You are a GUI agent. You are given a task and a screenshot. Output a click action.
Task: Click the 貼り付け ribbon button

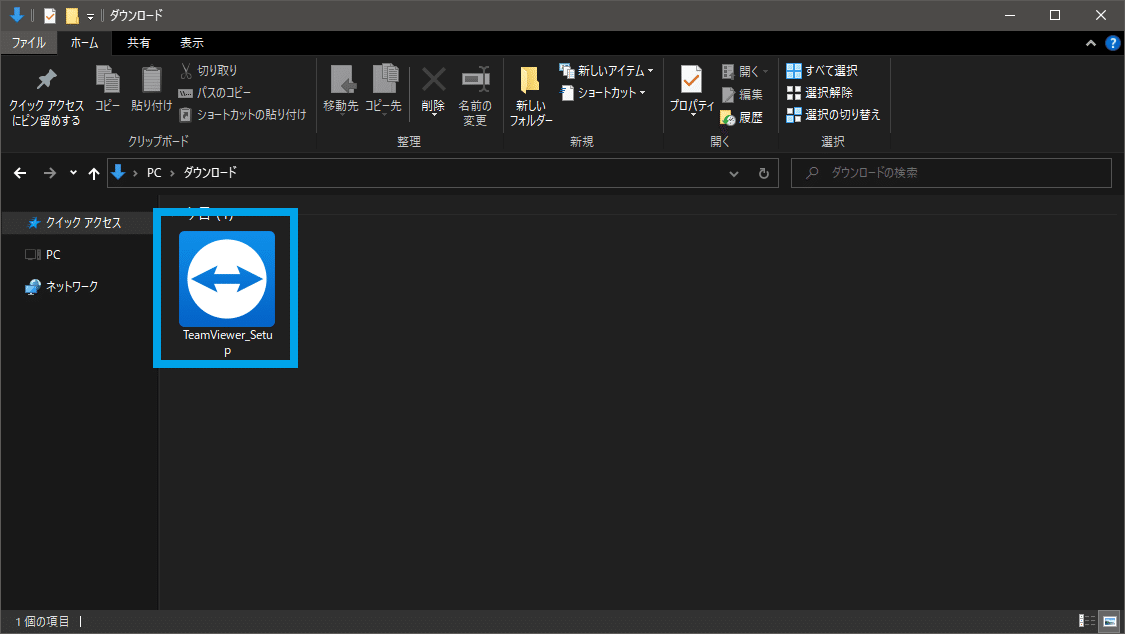(x=151, y=89)
